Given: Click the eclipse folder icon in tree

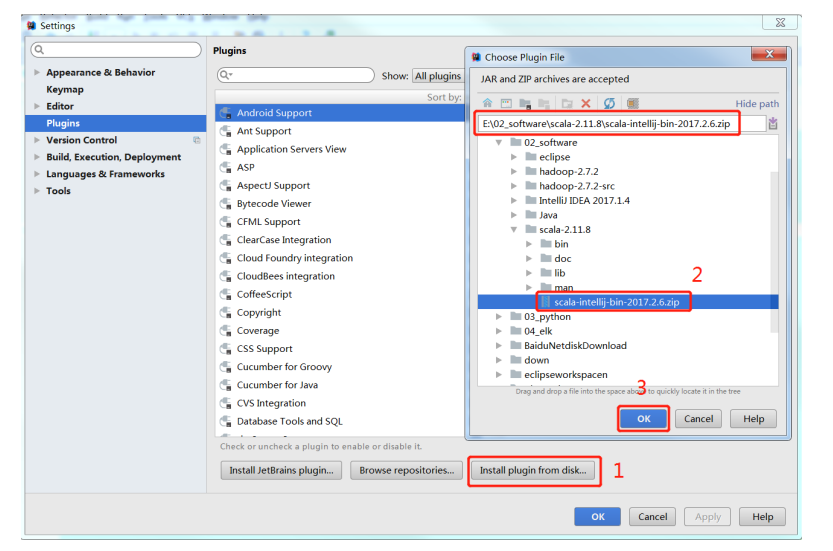Looking at the screenshot, I should point(530,157).
